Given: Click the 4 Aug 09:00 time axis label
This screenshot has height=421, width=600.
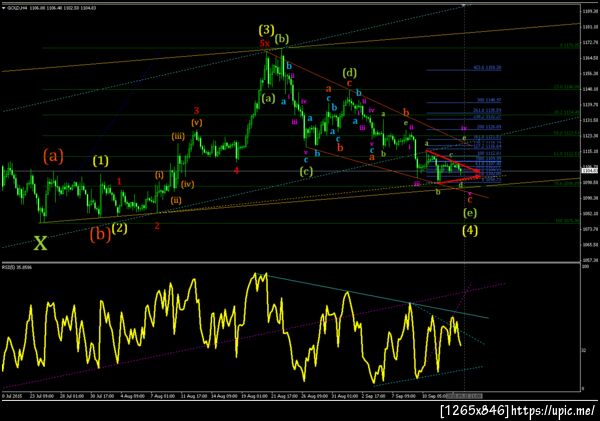Looking at the screenshot, I should (x=133, y=396).
